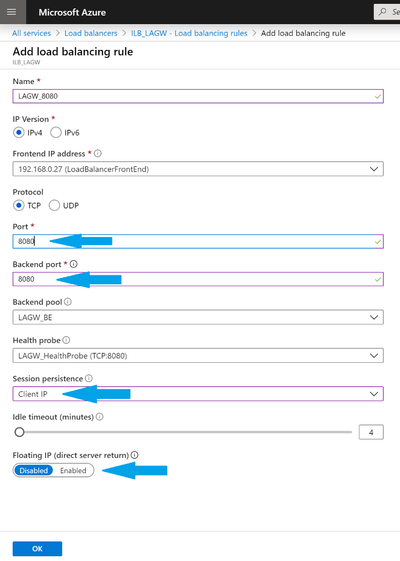Show info tooltip for Backend pool
Screen dimensions: 400x561
tap(68, 302)
